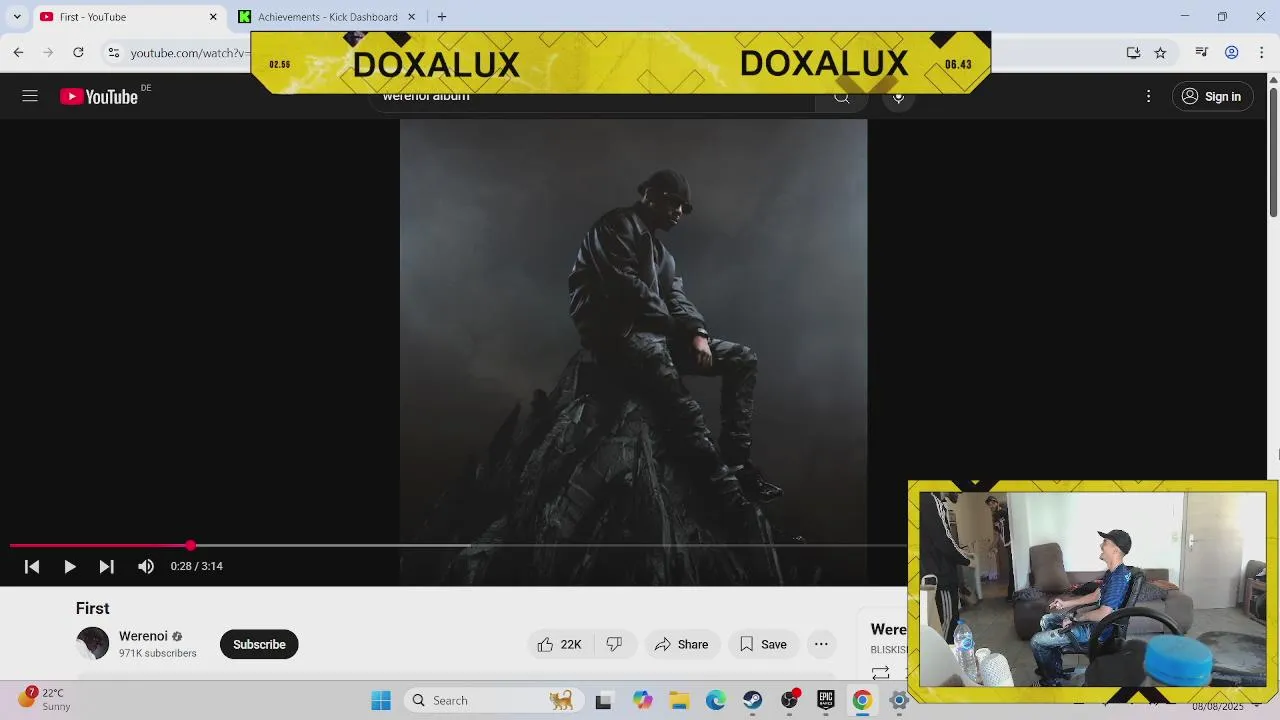Skip to the next video
Viewport: 1280px width, 720px height.
click(106, 566)
